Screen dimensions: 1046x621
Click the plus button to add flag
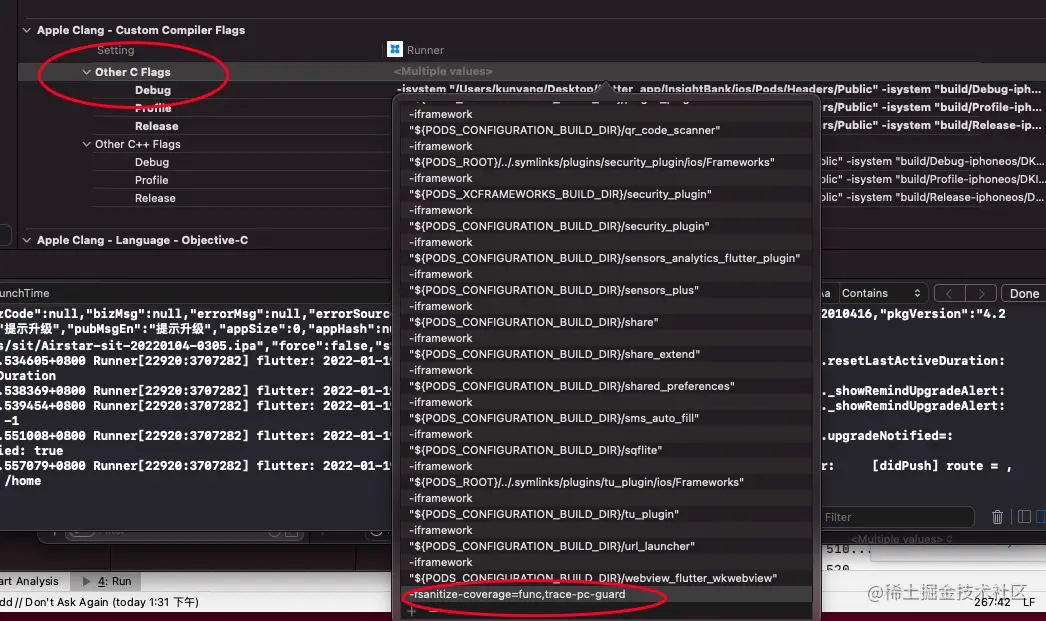412,611
